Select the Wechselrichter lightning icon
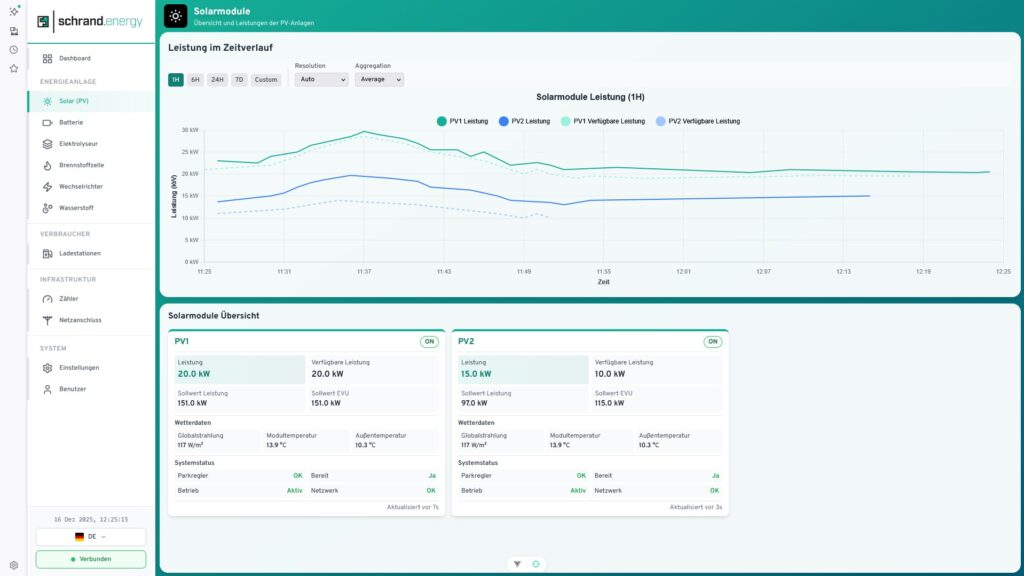 tap(47, 187)
